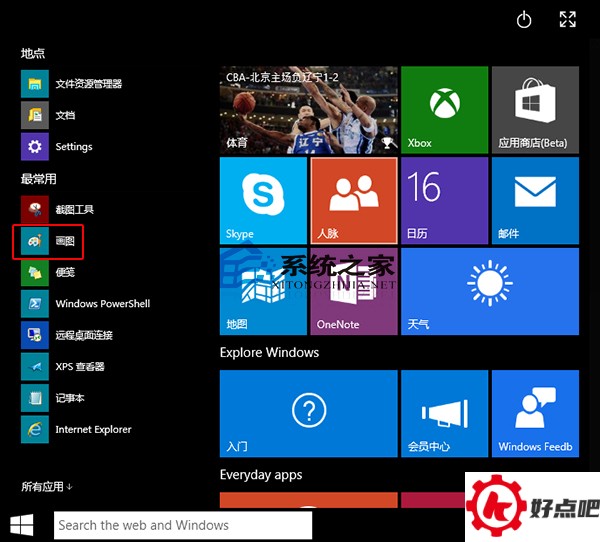Open the Maps (地图) tile

[263, 291]
